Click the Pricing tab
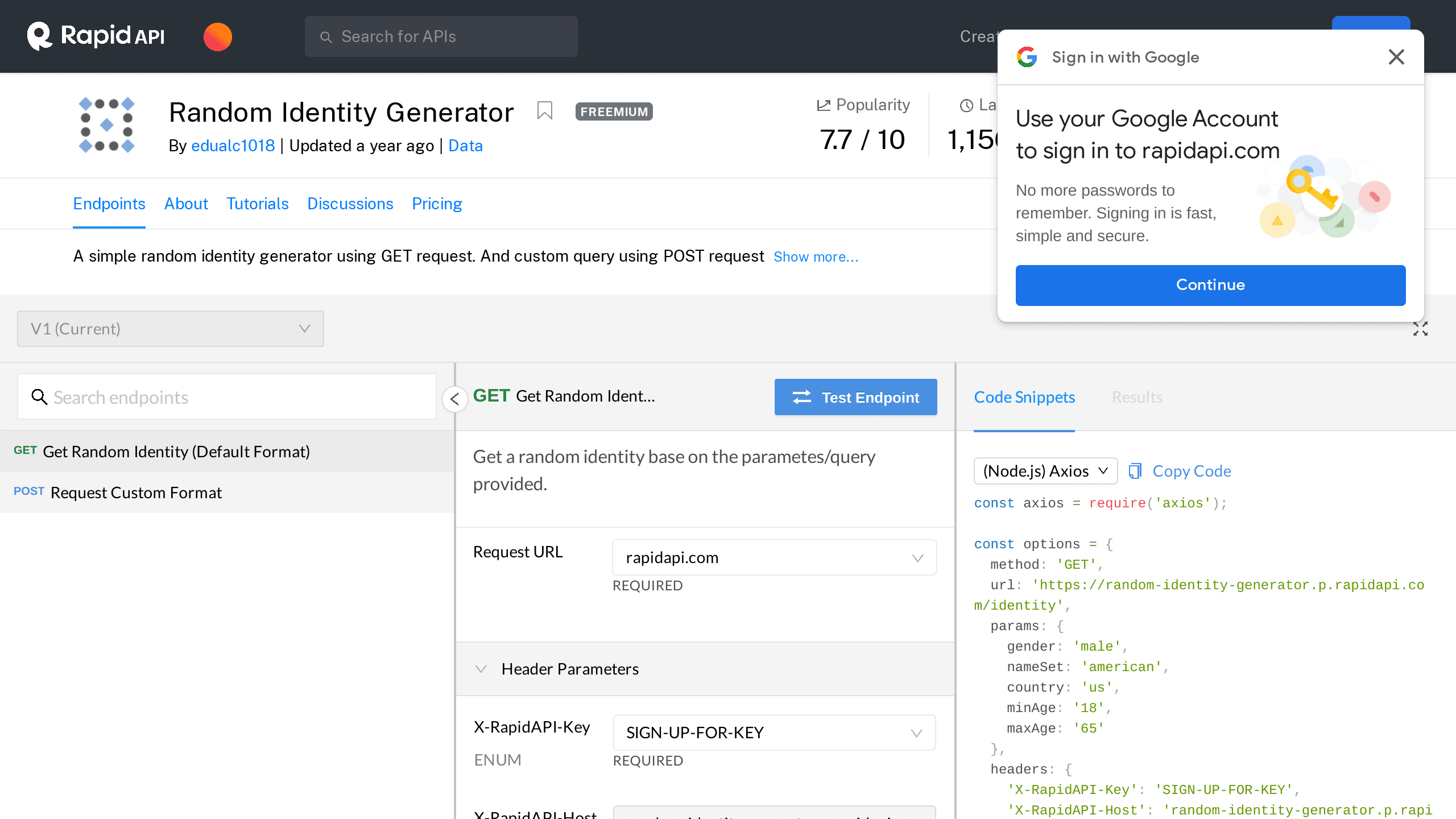 click(437, 203)
